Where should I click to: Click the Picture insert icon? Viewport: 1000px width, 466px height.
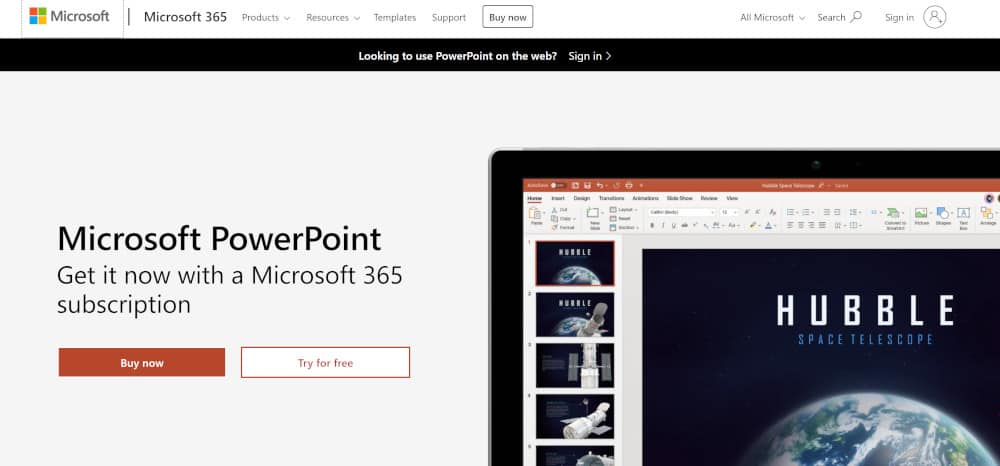[x=921, y=213]
